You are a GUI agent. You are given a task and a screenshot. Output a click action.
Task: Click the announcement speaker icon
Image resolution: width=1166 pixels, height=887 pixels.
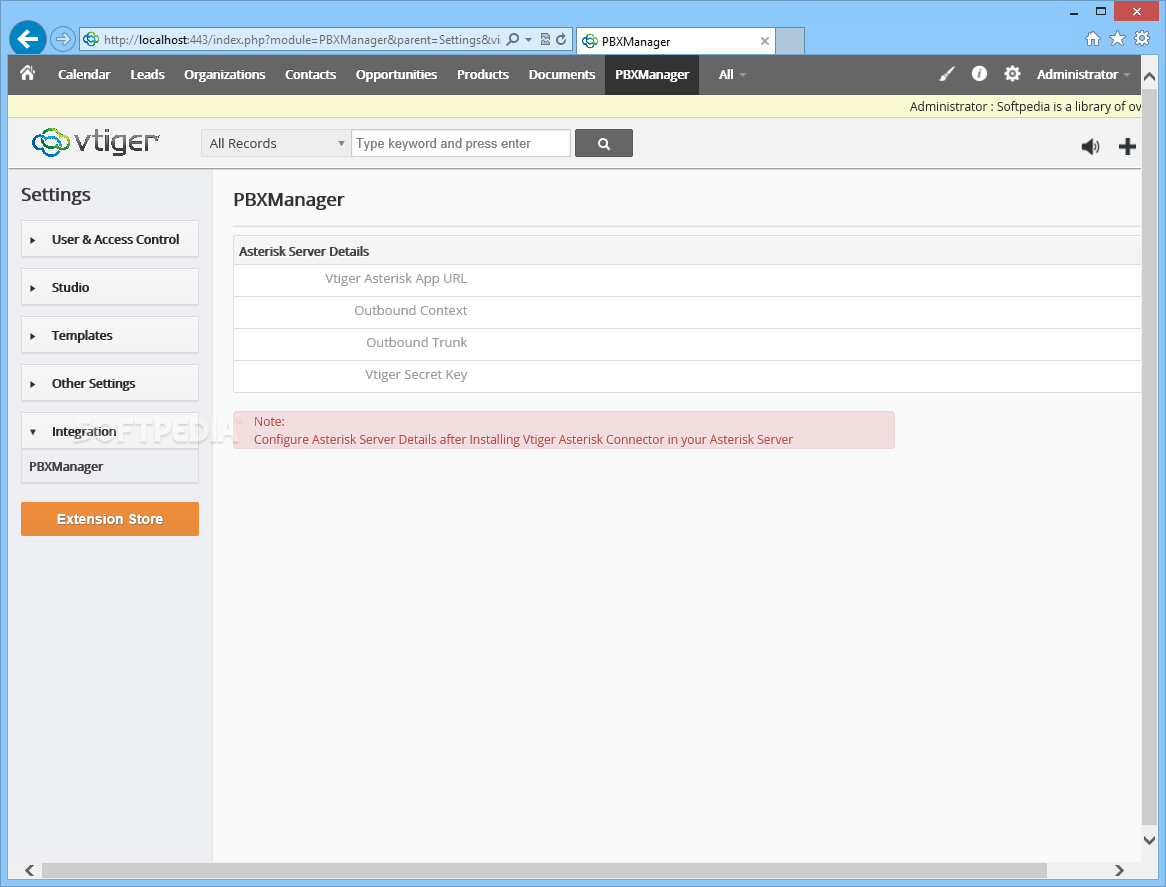(x=1090, y=146)
